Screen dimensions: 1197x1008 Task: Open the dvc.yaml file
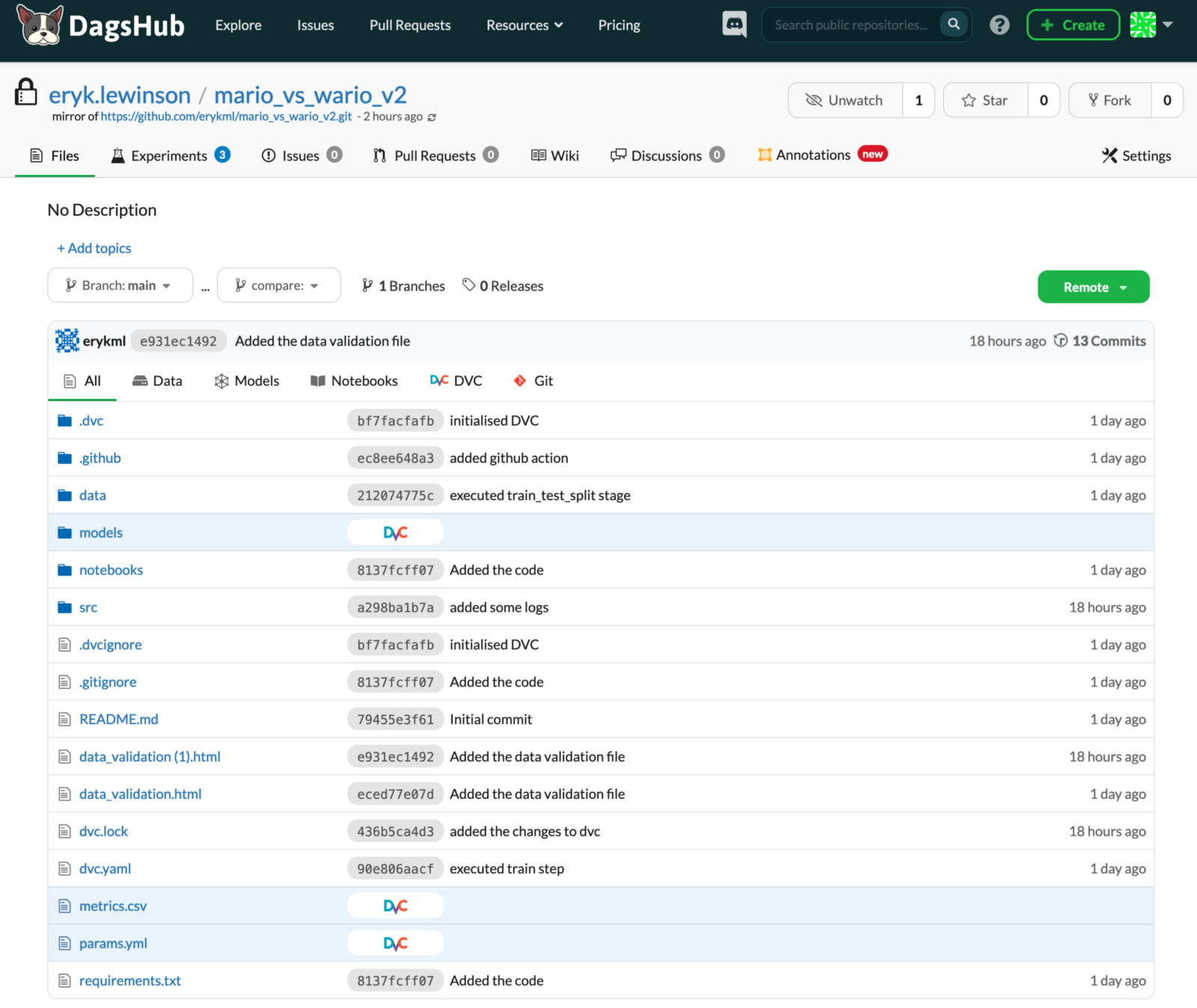pyautogui.click(x=105, y=869)
